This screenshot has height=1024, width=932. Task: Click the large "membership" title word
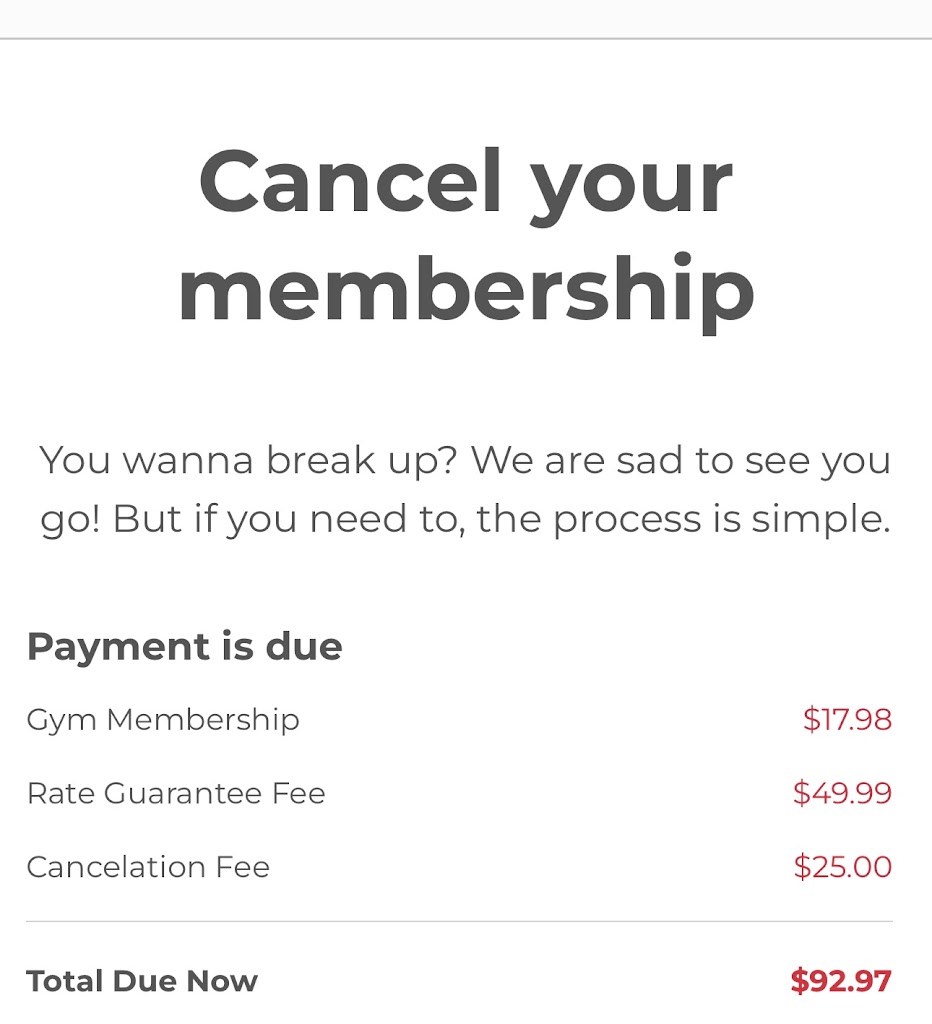click(x=466, y=289)
